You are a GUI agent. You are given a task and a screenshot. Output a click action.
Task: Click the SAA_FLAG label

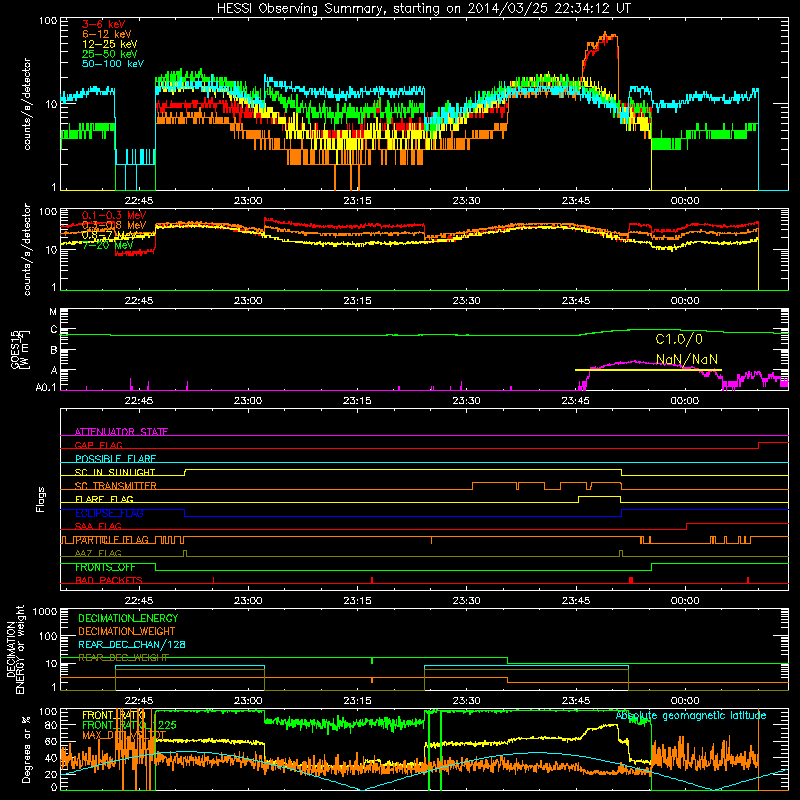point(98,526)
